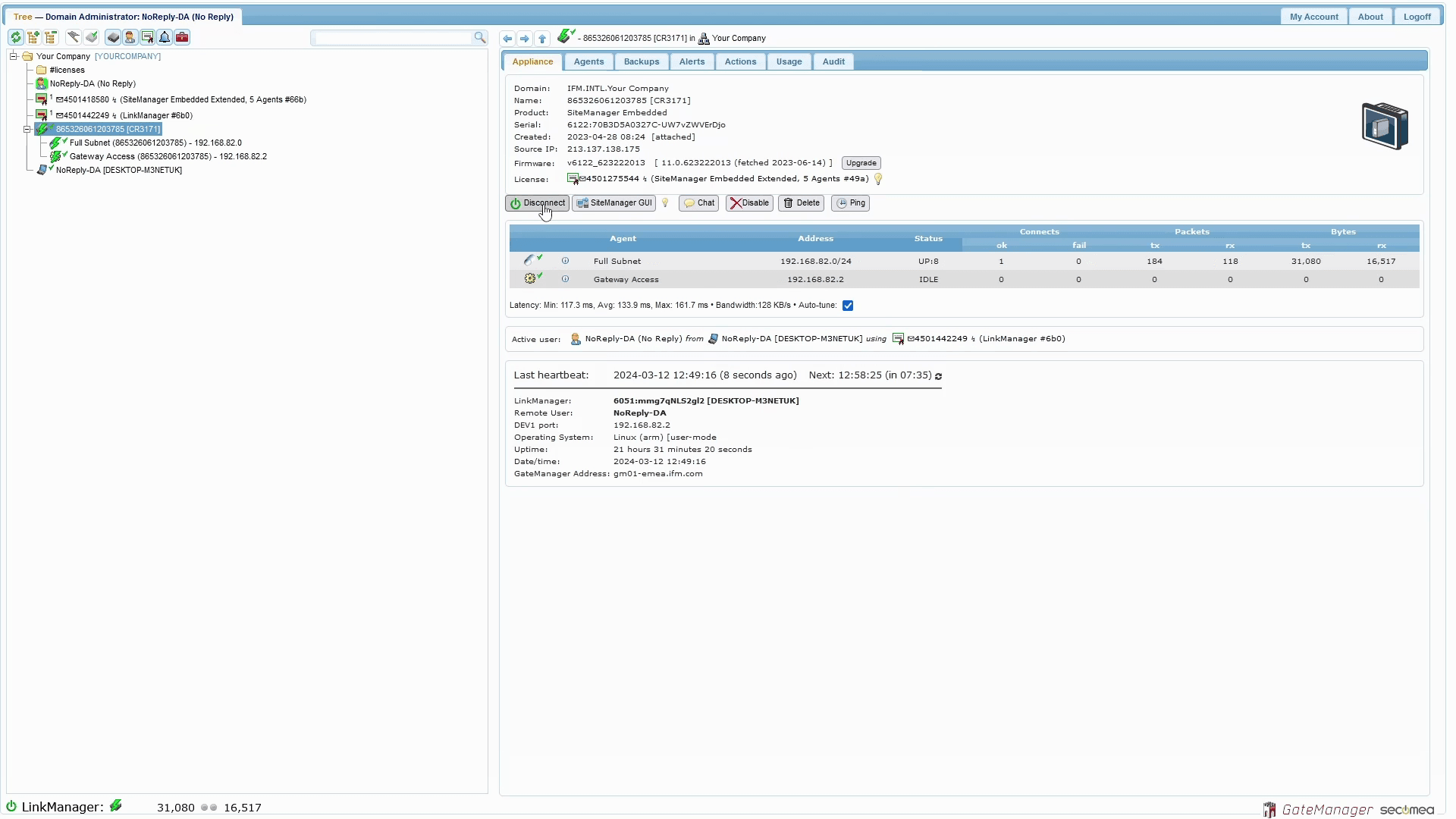This screenshot has height=819, width=1456.
Task: Click the collapse all tree icon
Action: point(51,37)
